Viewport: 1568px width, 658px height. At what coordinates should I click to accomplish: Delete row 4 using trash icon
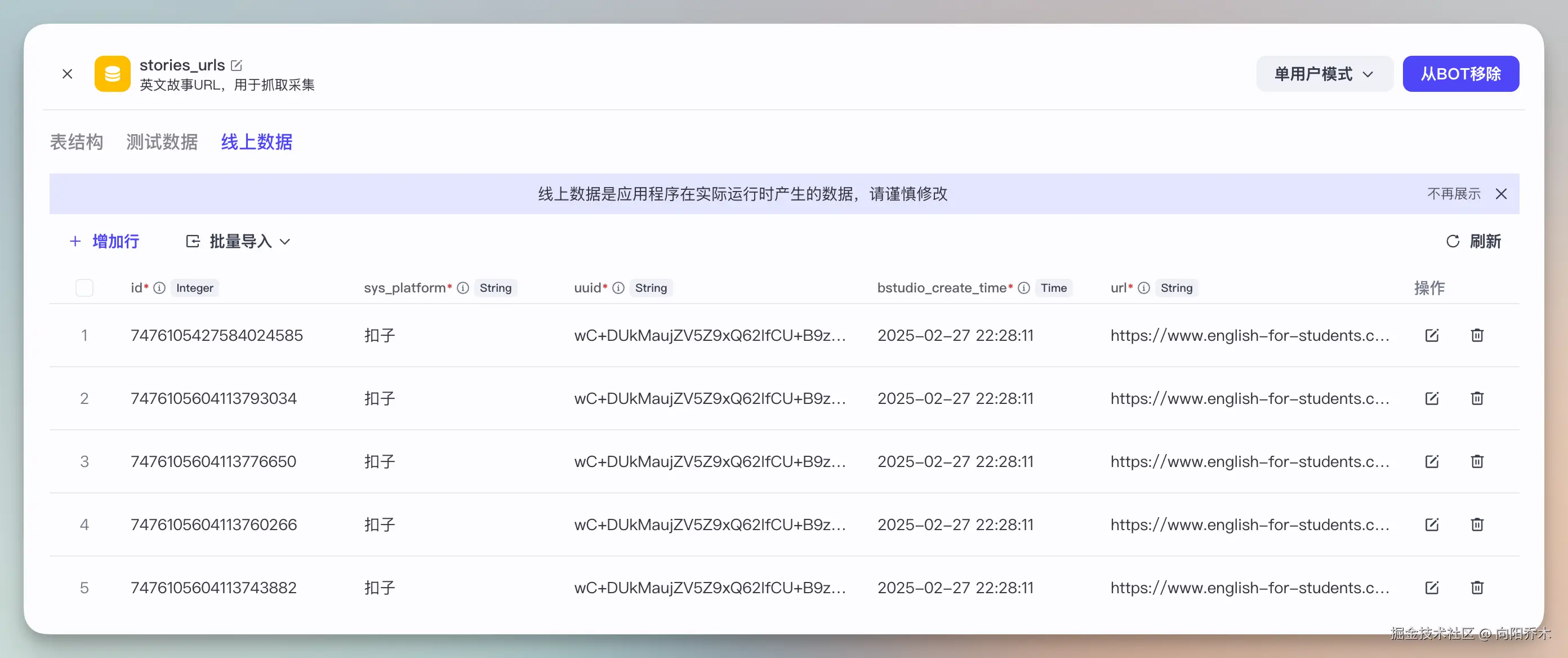(1477, 524)
